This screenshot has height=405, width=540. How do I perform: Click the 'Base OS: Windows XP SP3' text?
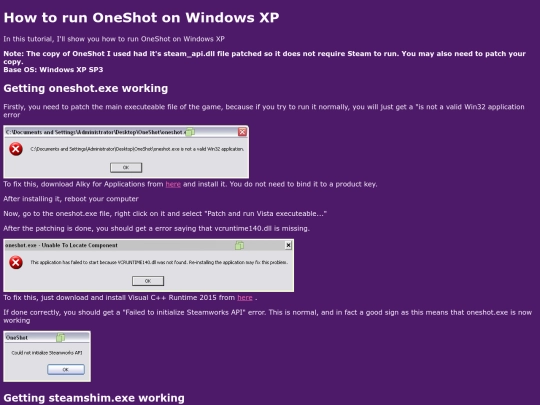click(53, 70)
